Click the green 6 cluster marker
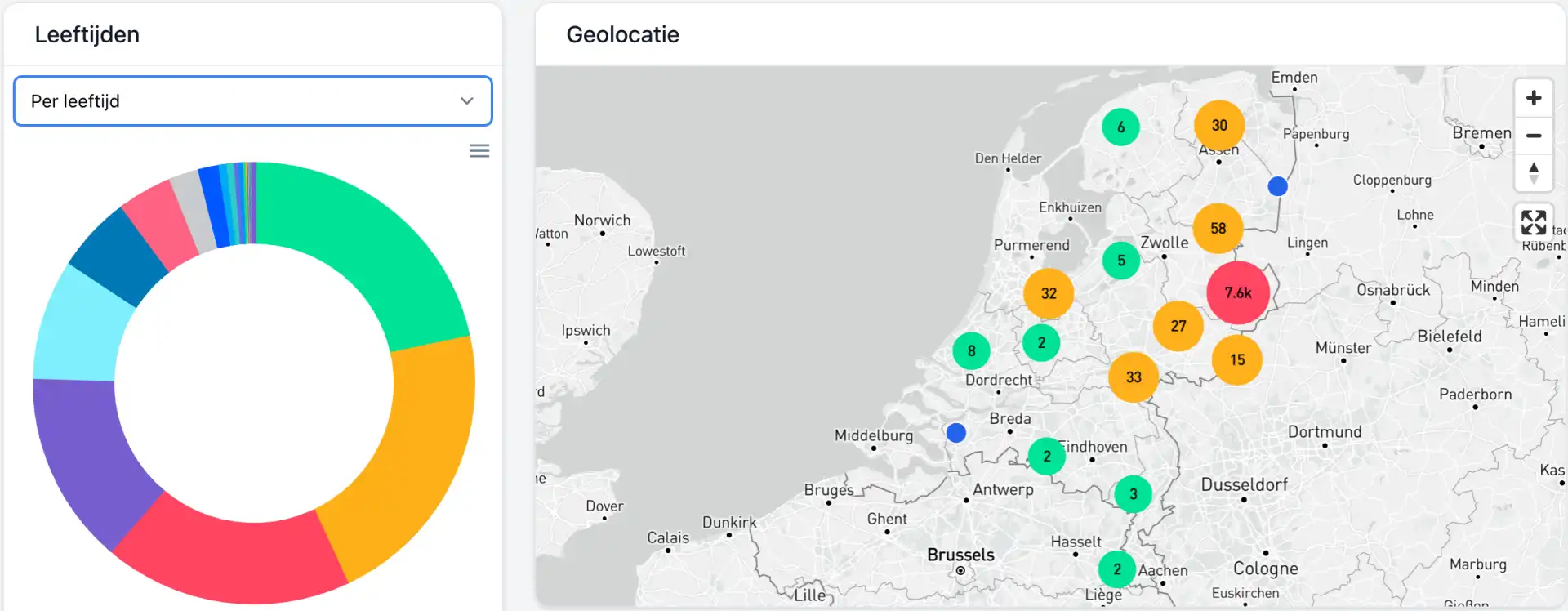Viewport: 1568px width, 611px height. (x=1120, y=127)
